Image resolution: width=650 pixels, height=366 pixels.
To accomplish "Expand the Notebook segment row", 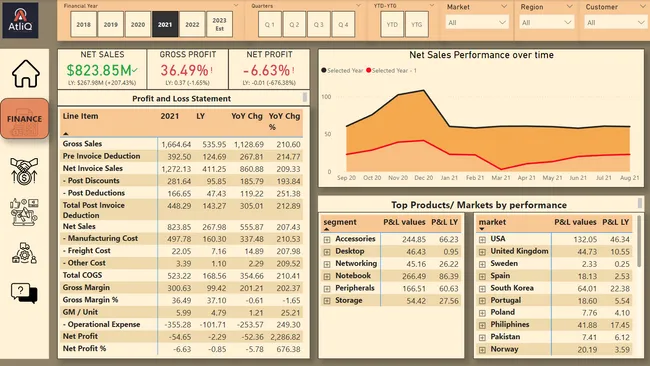I will [x=327, y=276].
